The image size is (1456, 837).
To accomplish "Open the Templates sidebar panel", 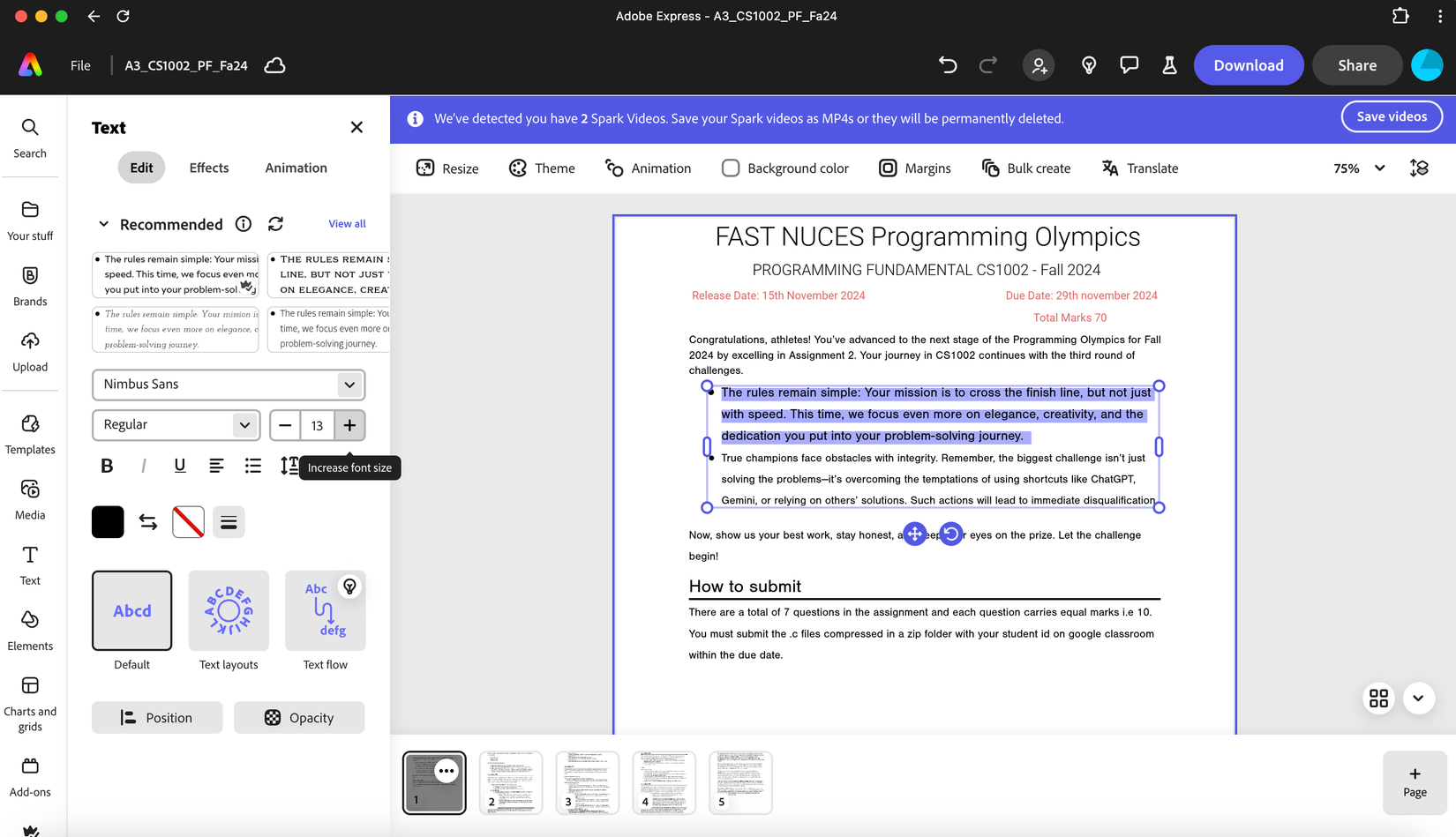I will pos(30,434).
